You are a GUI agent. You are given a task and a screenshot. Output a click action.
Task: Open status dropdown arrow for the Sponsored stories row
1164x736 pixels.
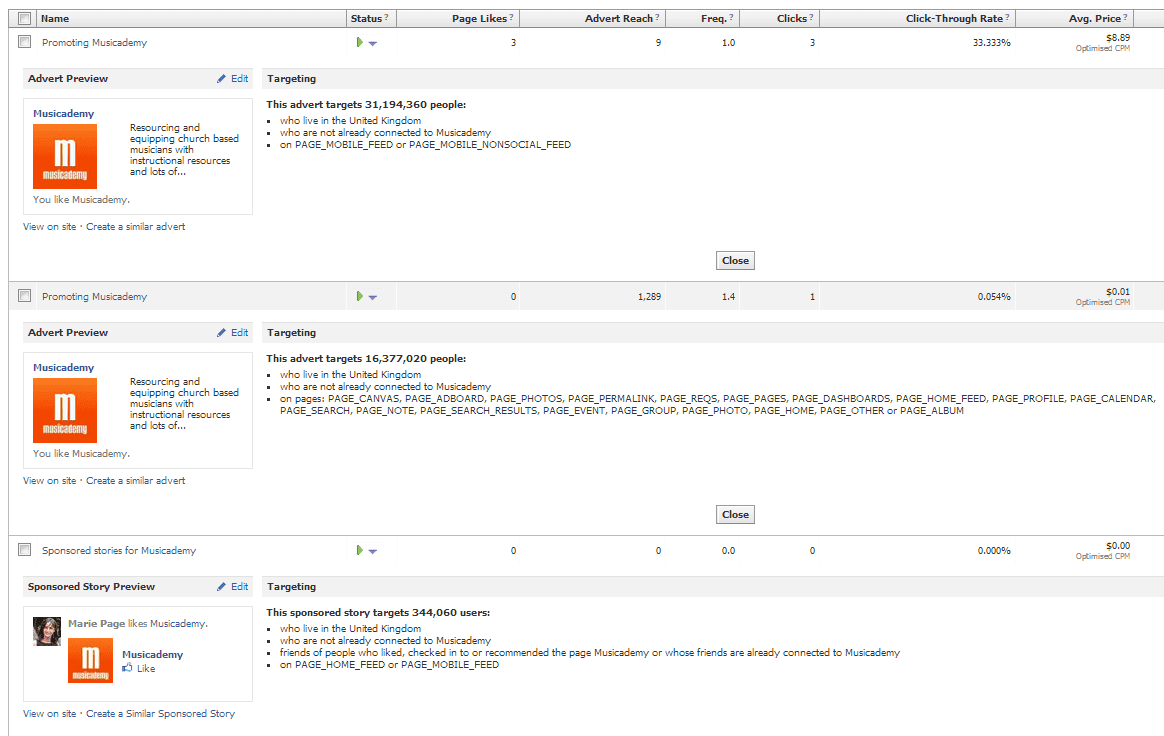click(x=373, y=551)
